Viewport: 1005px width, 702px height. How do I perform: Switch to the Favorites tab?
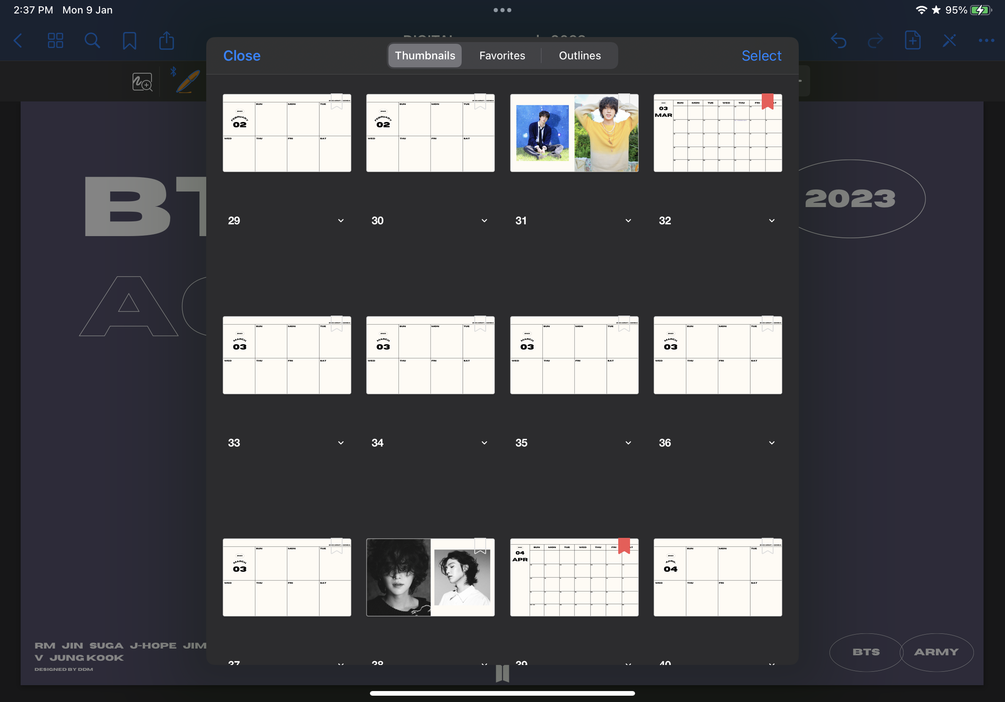click(502, 56)
